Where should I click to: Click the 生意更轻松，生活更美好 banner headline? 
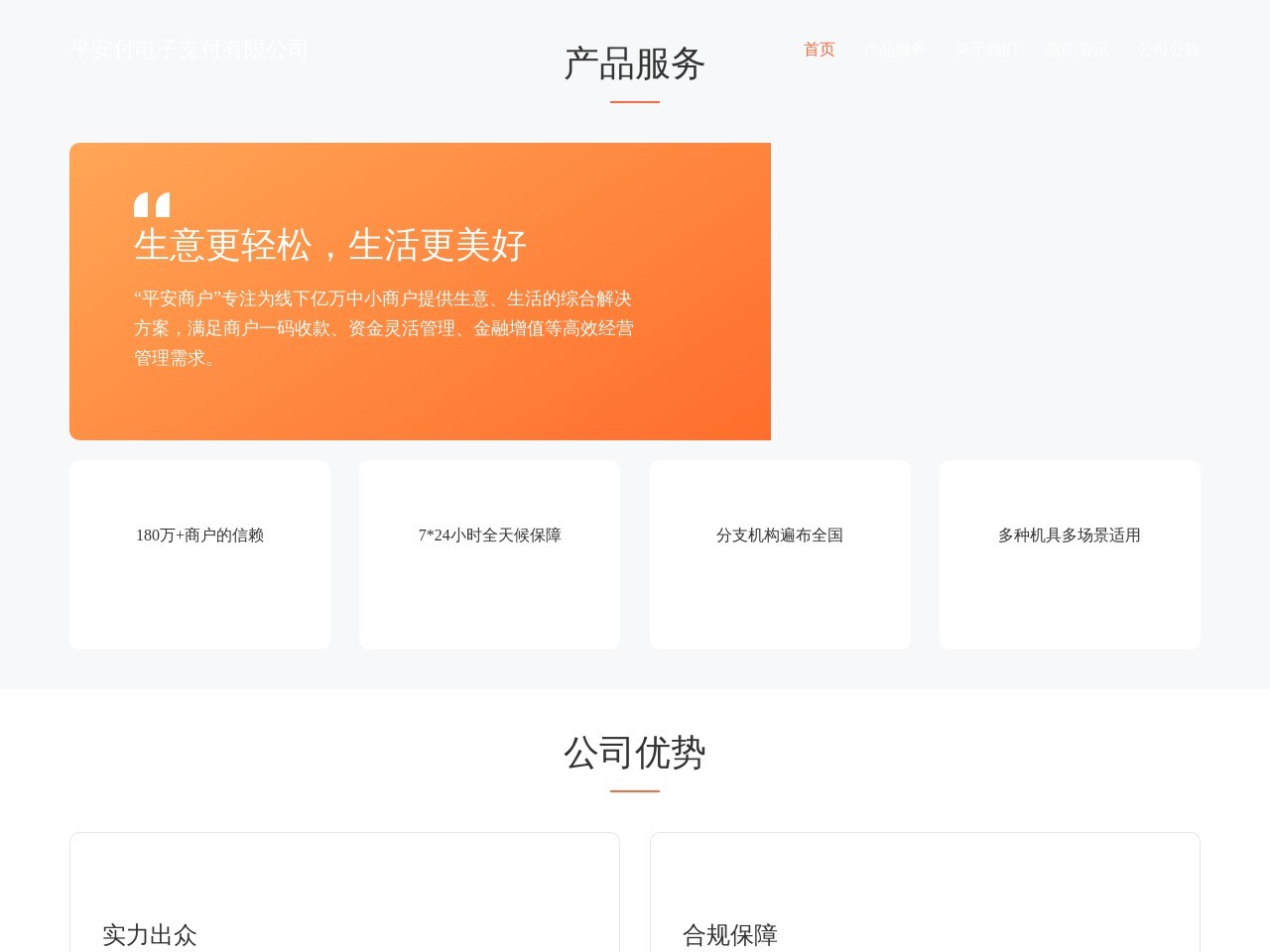(x=329, y=245)
